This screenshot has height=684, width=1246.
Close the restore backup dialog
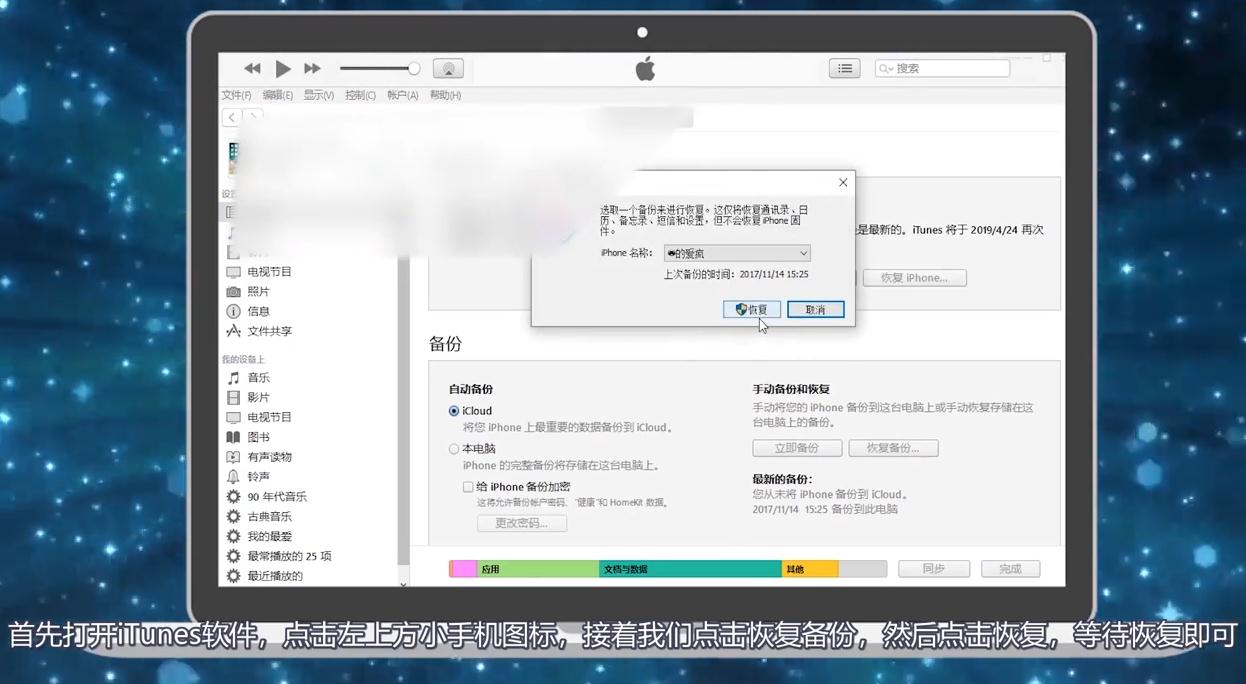843,183
